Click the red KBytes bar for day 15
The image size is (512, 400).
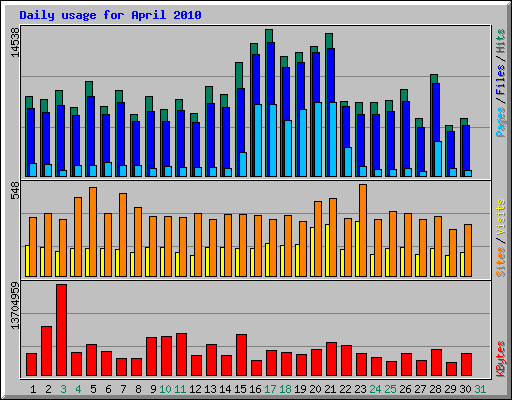[x=241, y=355]
